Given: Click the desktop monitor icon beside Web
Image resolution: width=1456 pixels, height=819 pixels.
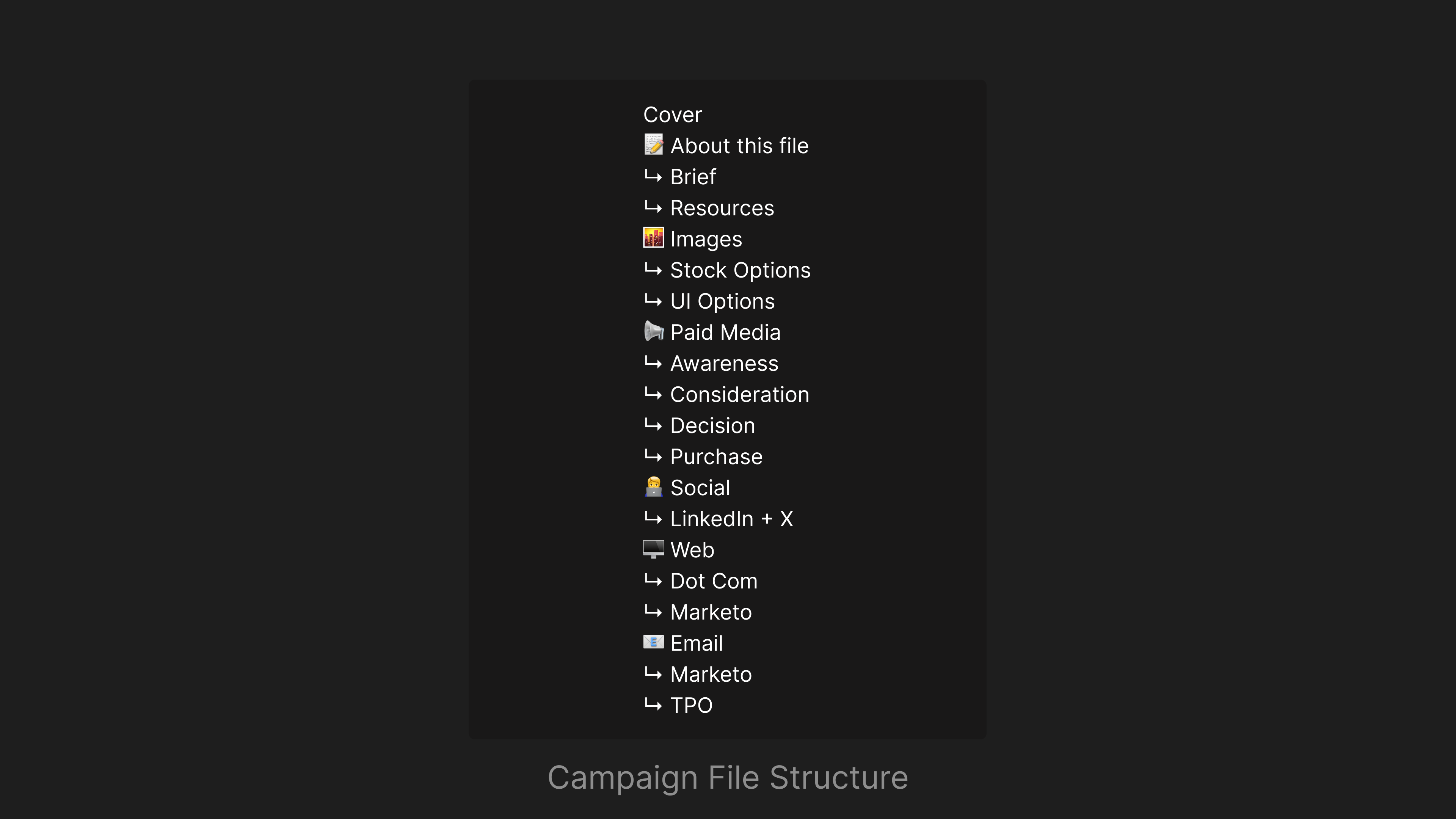Looking at the screenshot, I should 653,549.
